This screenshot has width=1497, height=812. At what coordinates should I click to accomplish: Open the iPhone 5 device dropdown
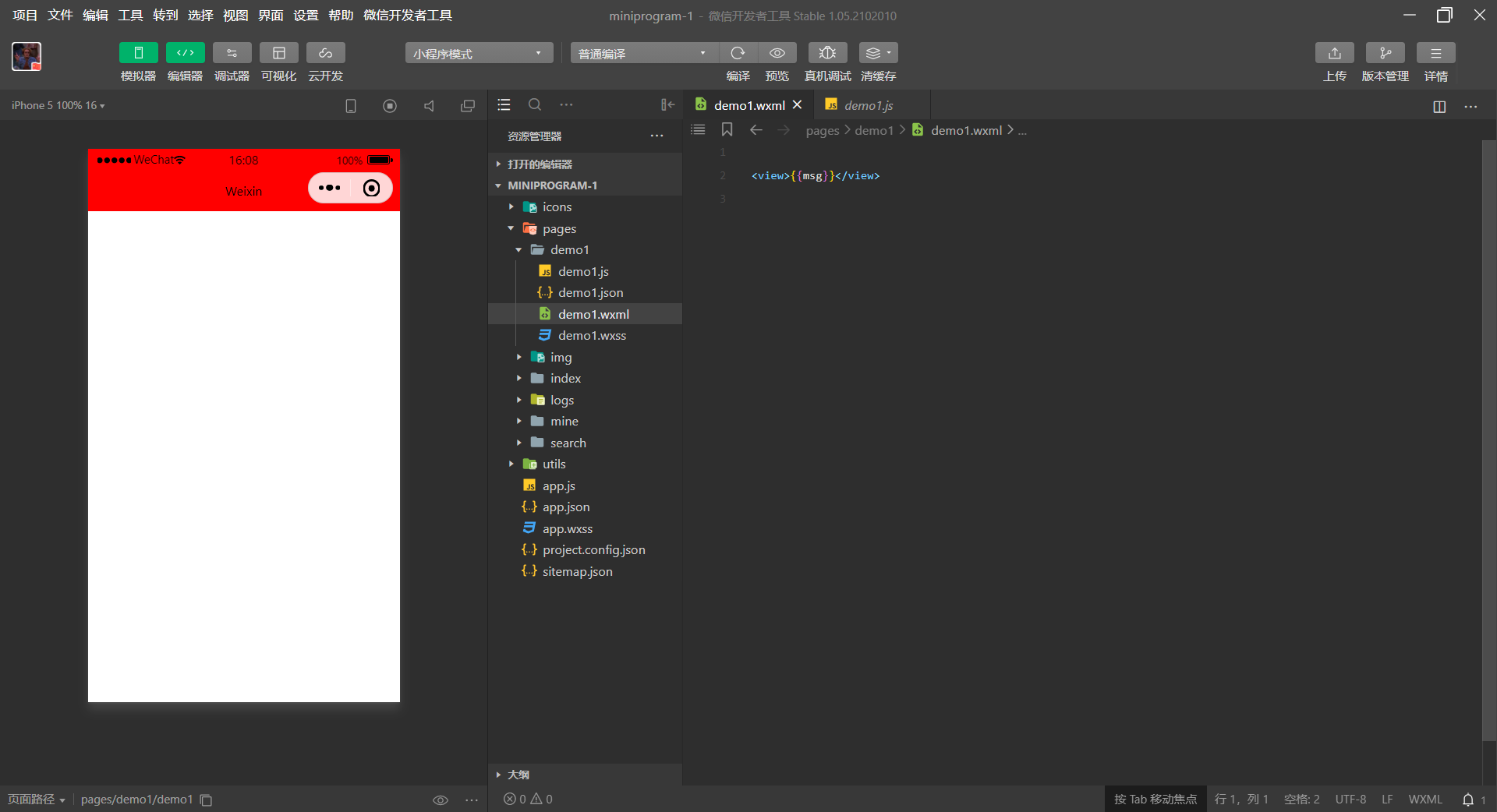58,105
